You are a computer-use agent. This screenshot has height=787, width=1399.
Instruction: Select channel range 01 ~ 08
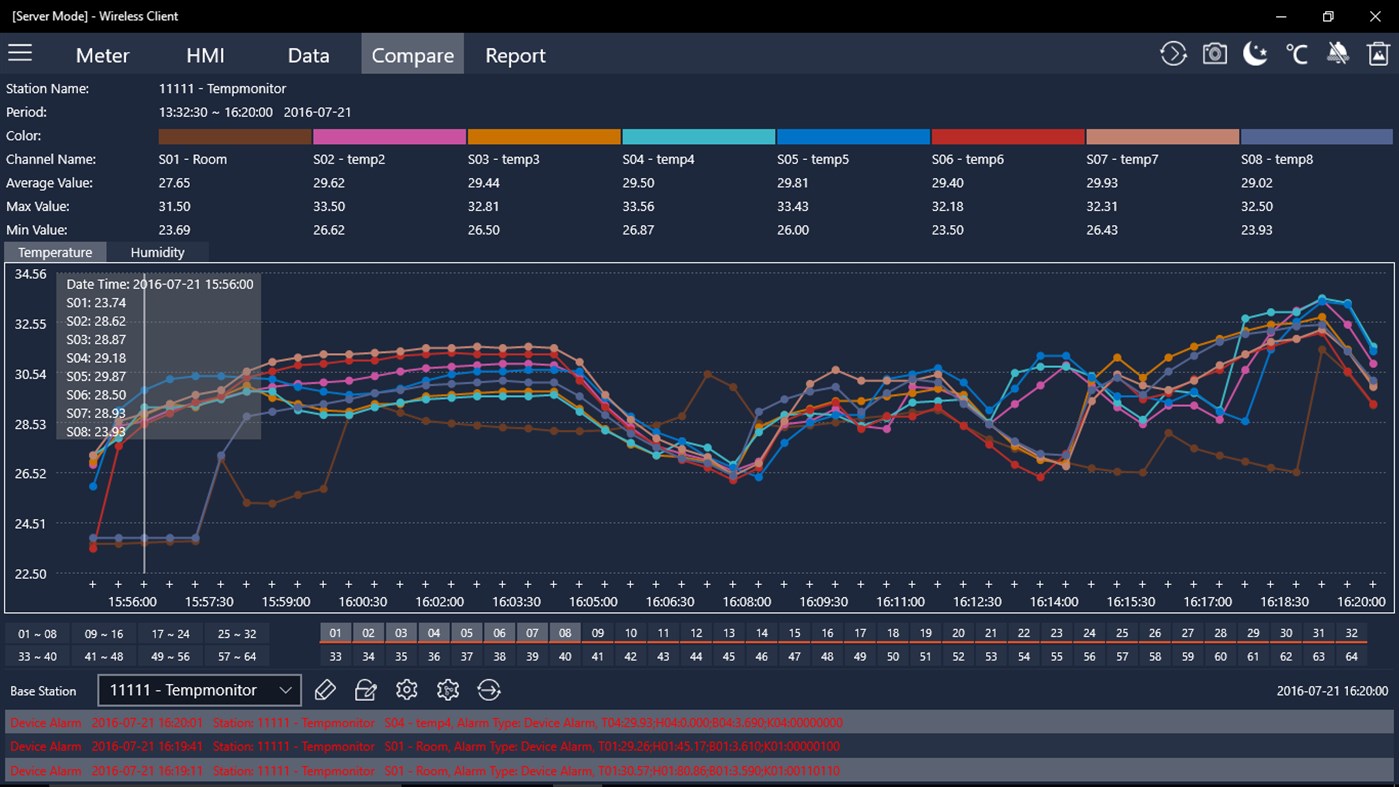(x=37, y=633)
